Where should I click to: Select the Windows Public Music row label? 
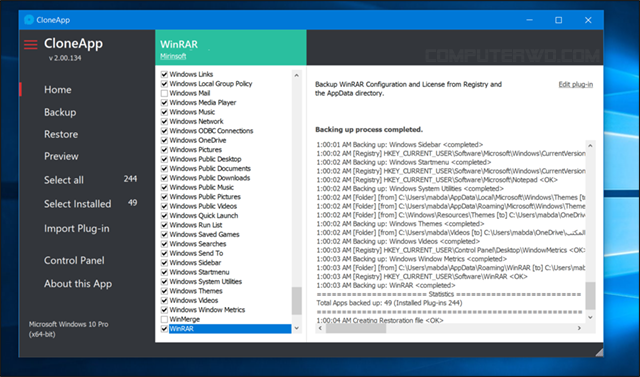tap(202, 187)
